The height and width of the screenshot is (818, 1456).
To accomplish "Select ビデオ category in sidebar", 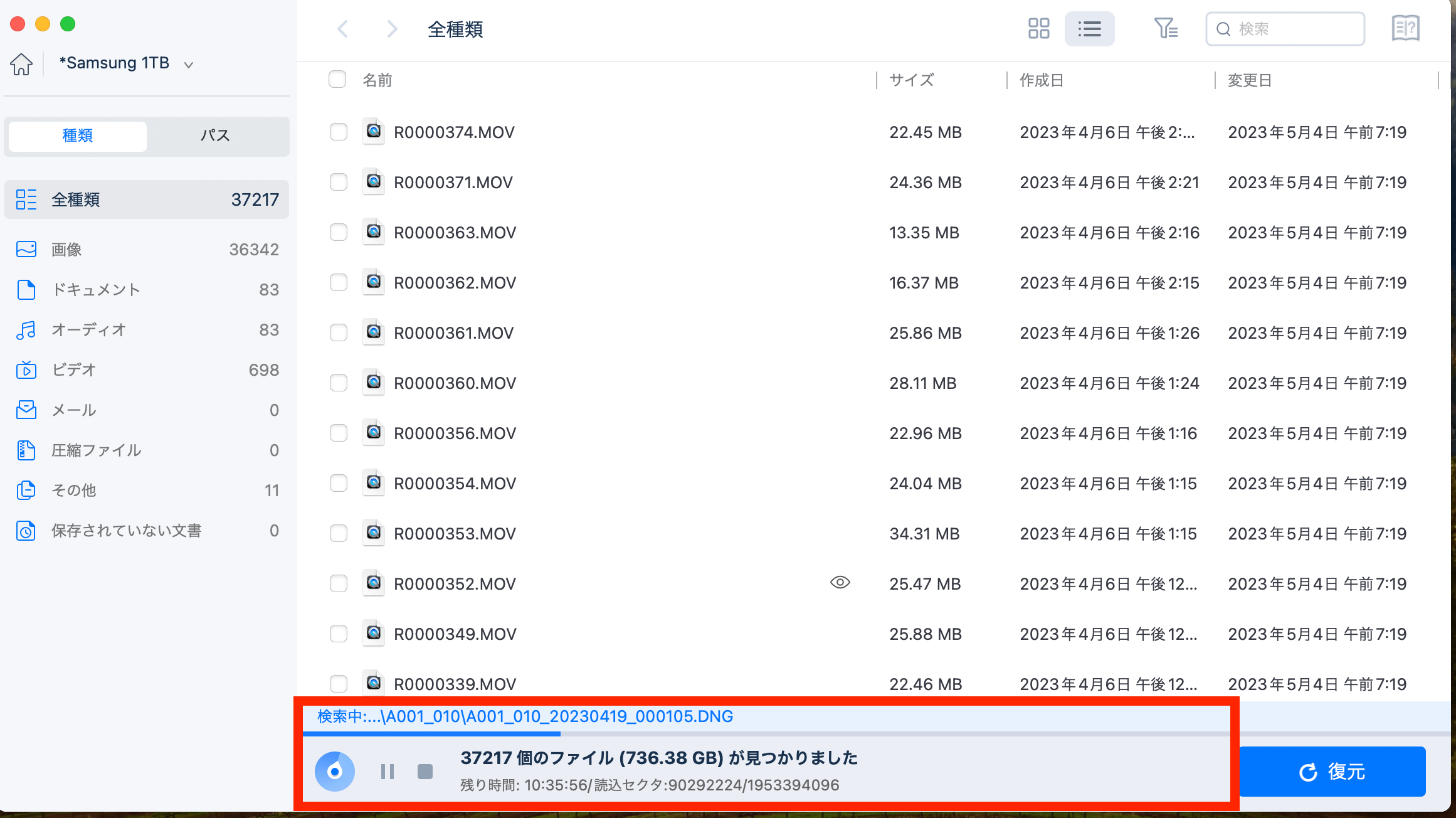I will click(x=147, y=370).
